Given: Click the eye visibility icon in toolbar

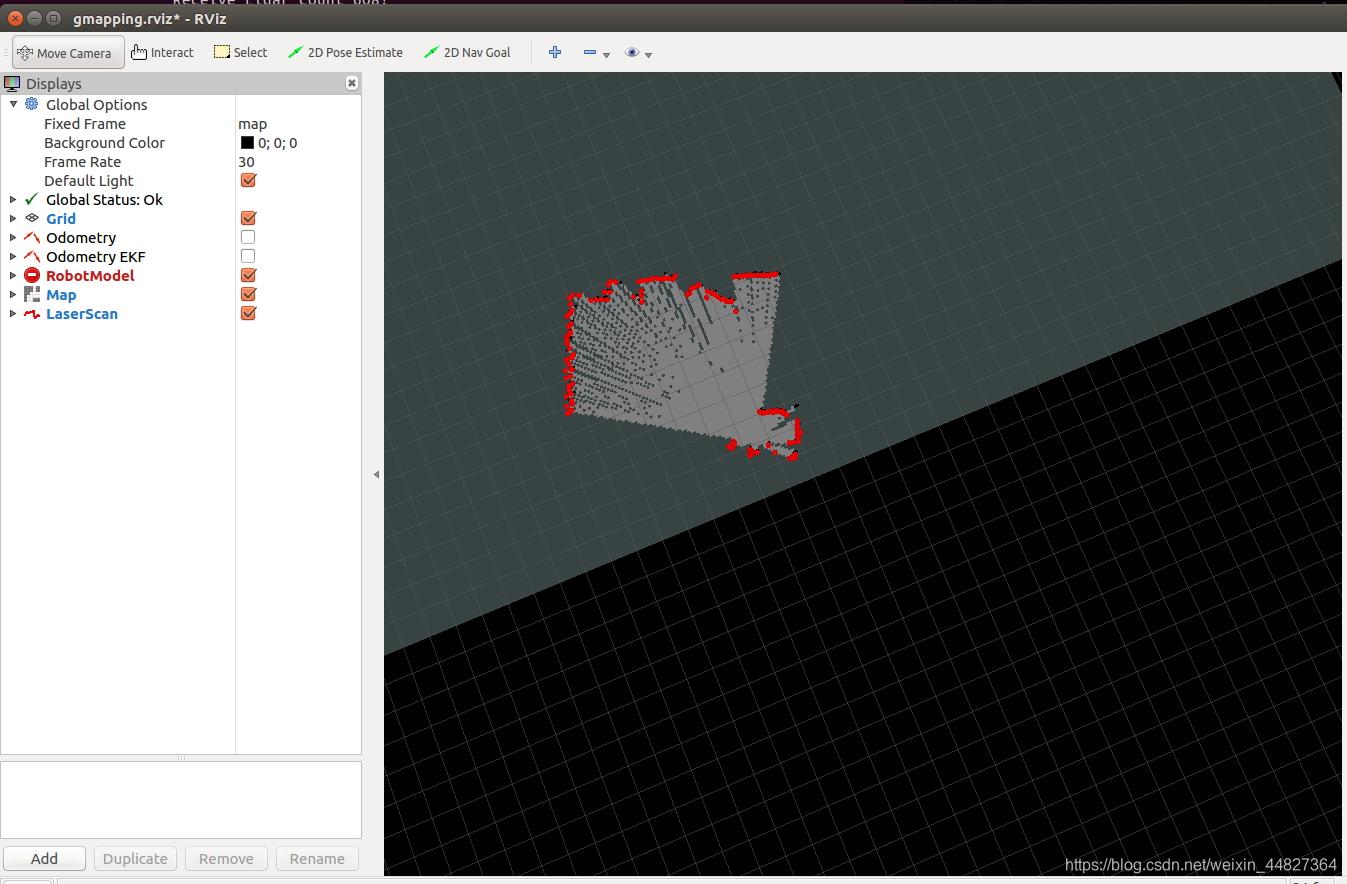Looking at the screenshot, I should coord(632,52).
